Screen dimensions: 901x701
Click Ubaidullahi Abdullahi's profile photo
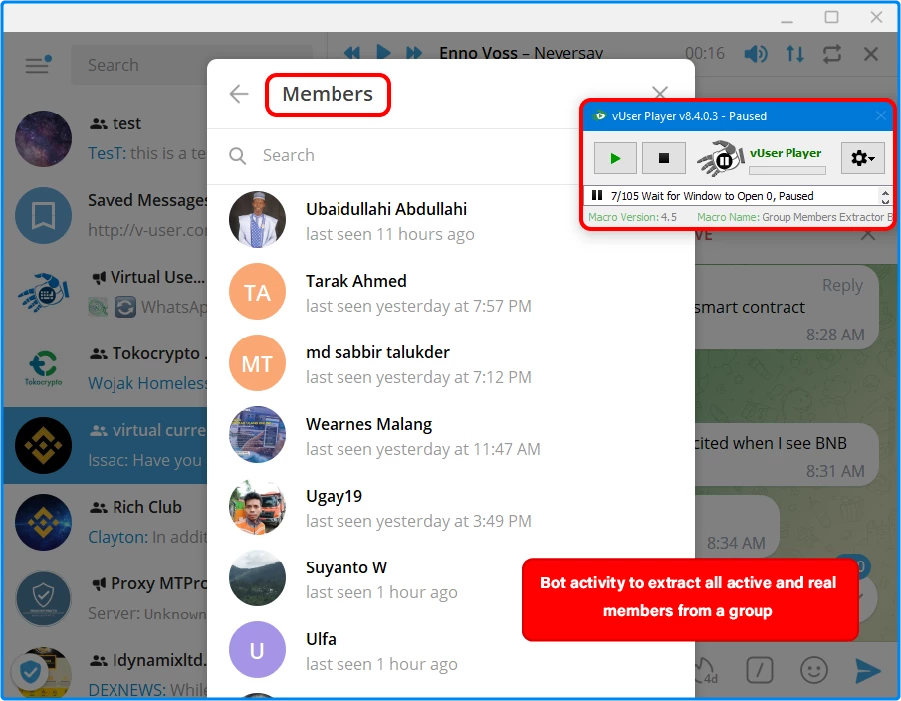click(x=257, y=219)
